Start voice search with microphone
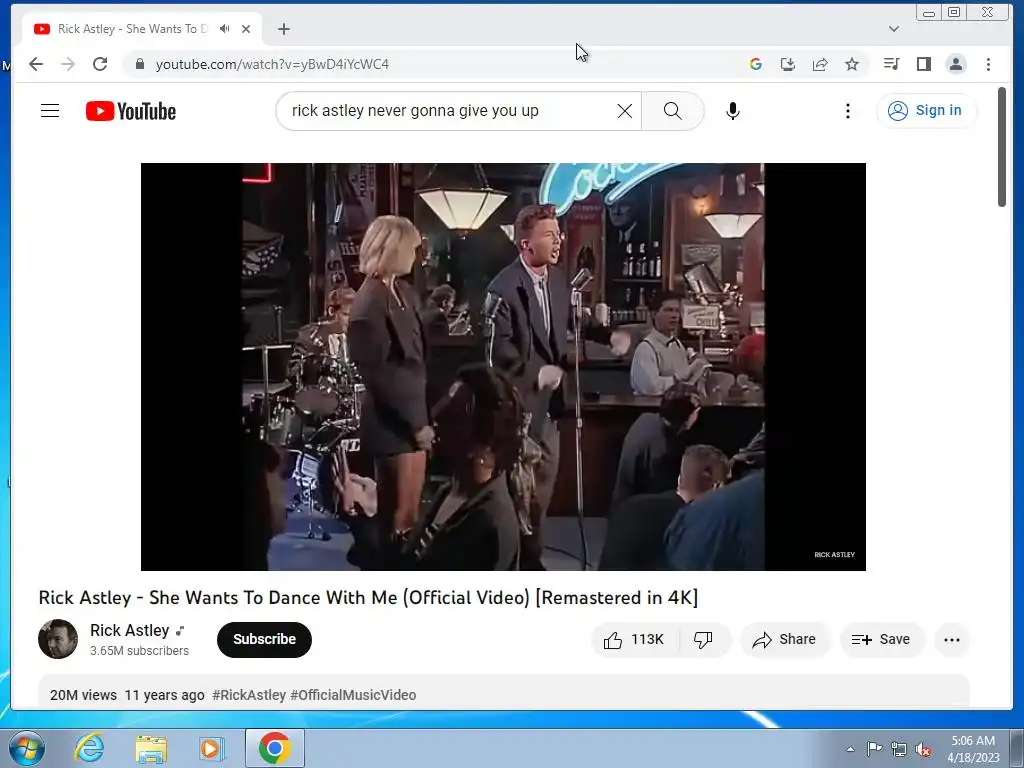Screen dimensions: 1024x768 [x=733, y=111]
